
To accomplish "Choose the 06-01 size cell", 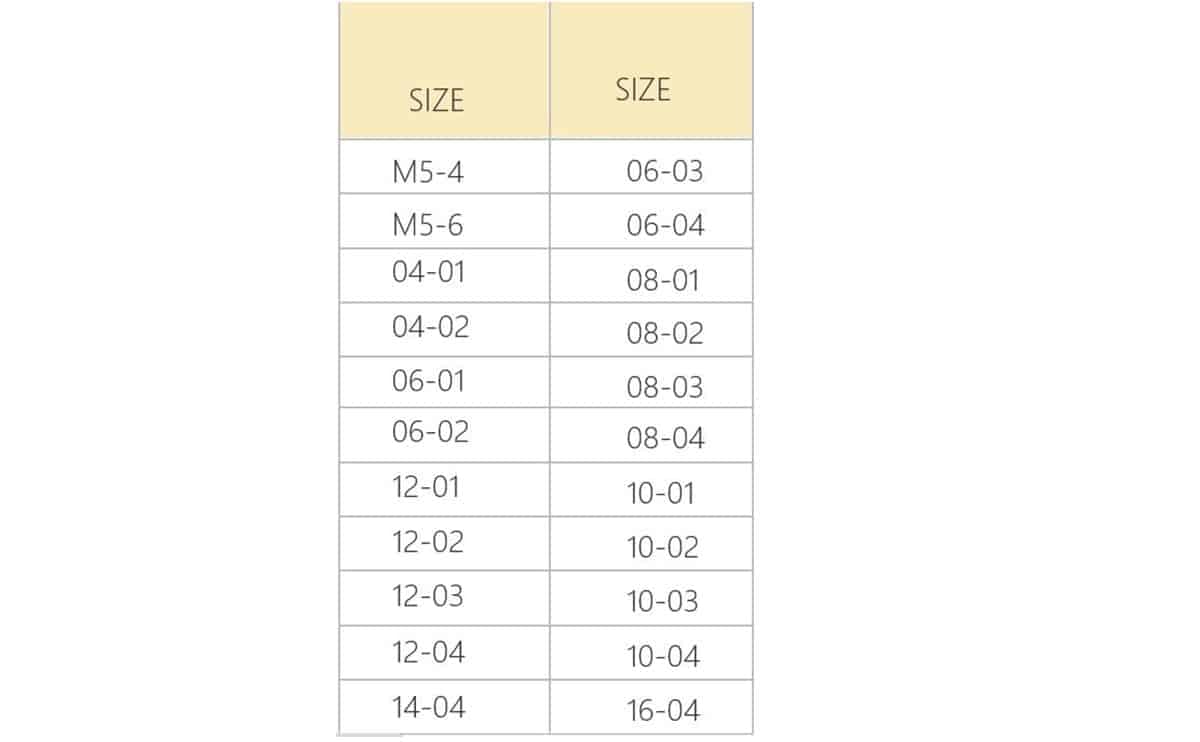I will (429, 381).
